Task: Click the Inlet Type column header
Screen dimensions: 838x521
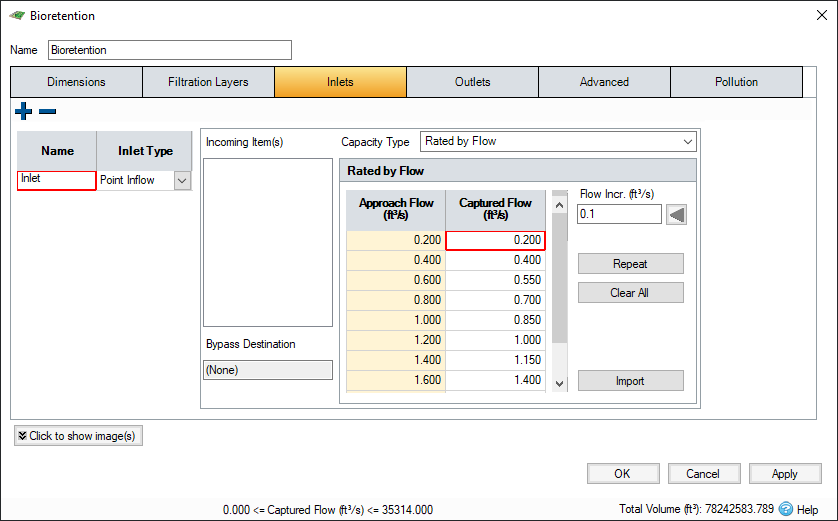Action: click(144, 151)
